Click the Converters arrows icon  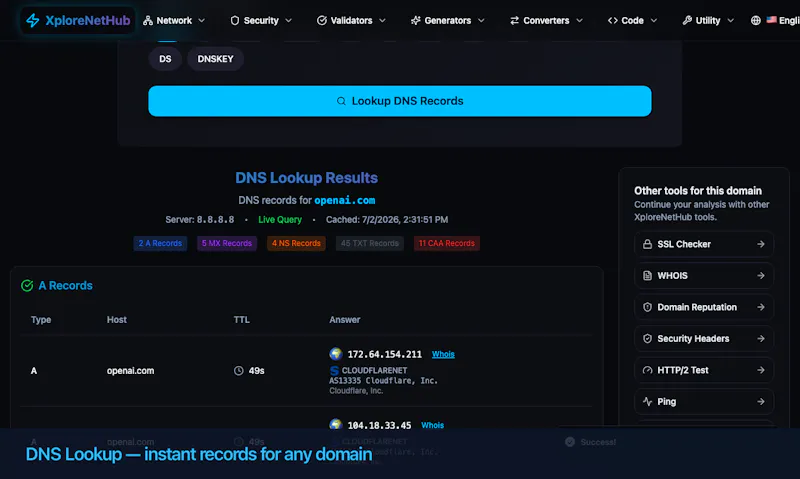[514, 20]
